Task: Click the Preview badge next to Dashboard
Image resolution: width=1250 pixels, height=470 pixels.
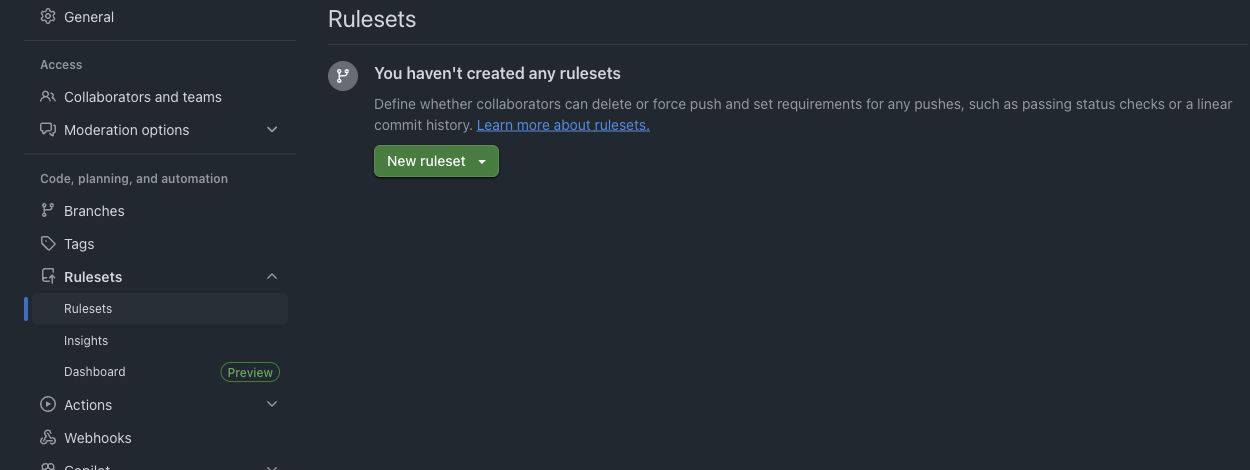Action: (250, 372)
